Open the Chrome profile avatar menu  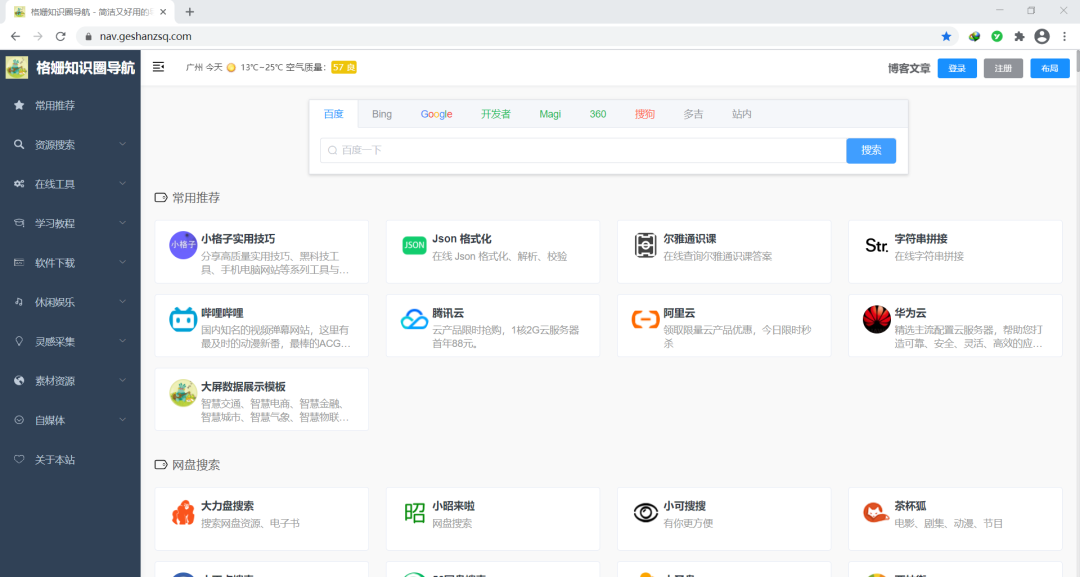1042,36
